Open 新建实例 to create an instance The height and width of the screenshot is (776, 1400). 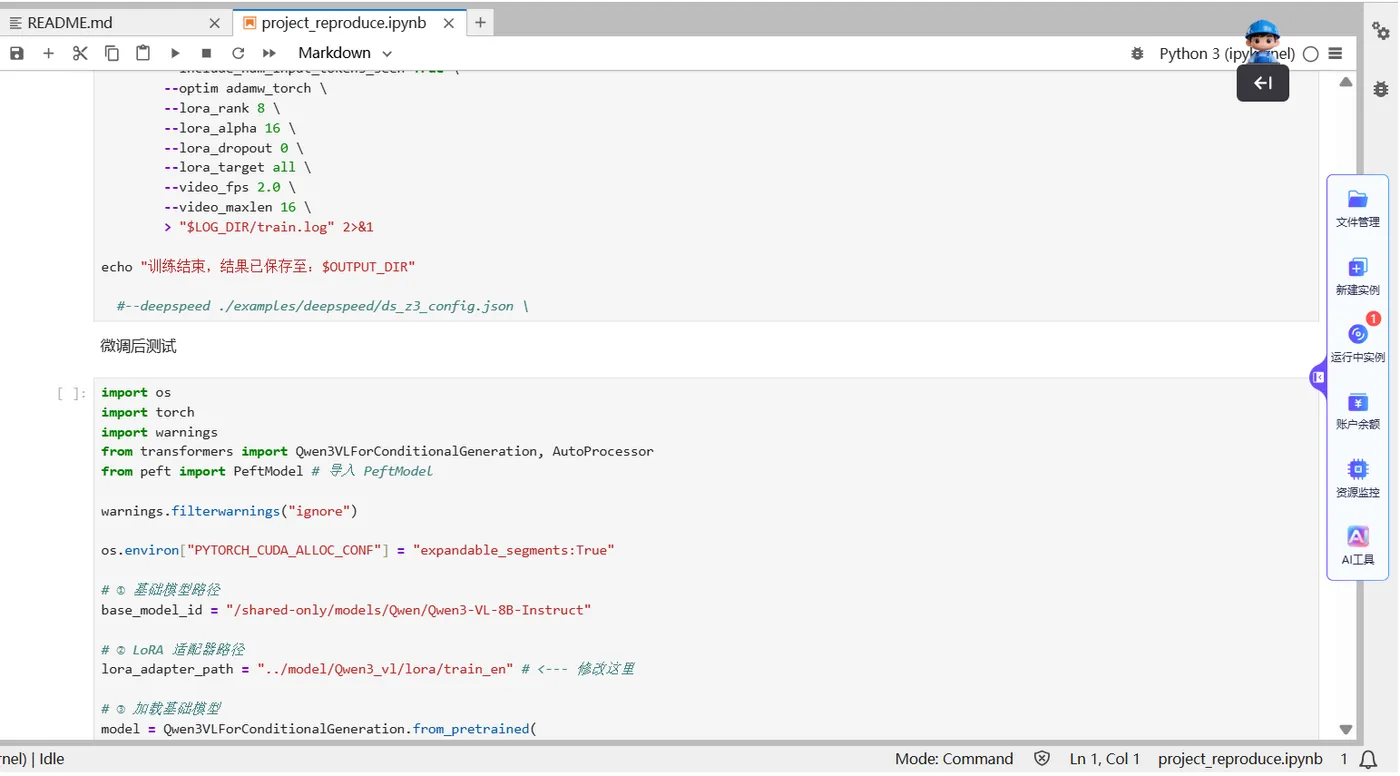[1357, 277]
